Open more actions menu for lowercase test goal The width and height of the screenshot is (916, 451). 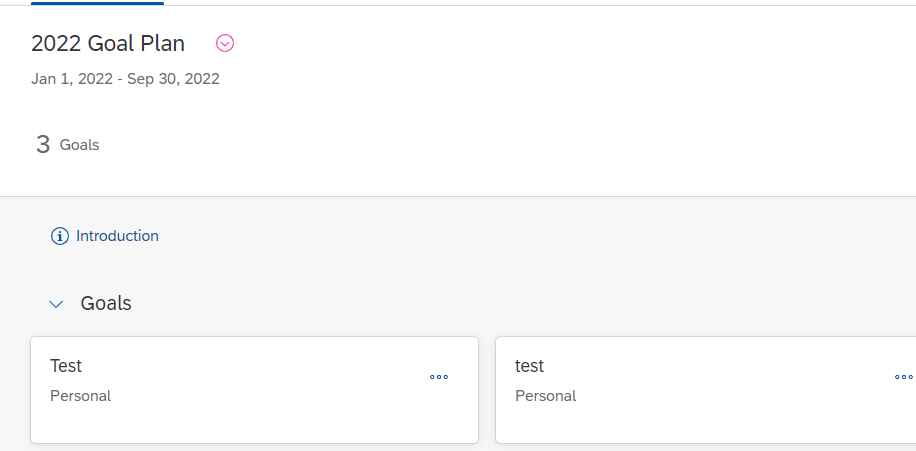coord(904,377)
